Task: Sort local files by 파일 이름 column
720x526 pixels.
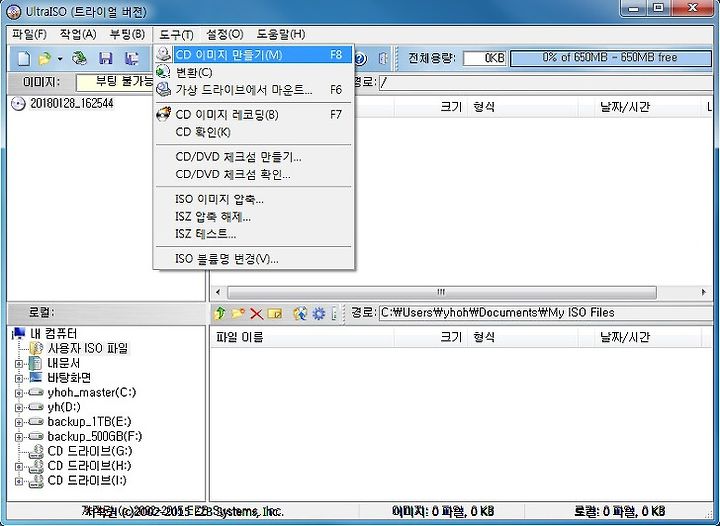Action: 302,337
